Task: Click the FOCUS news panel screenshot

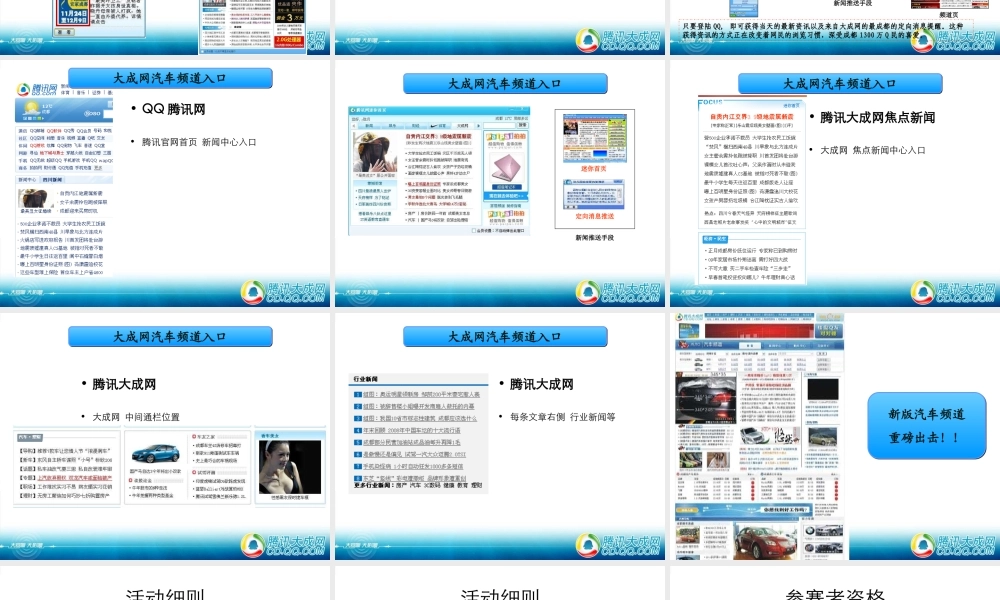Action: 751,163
